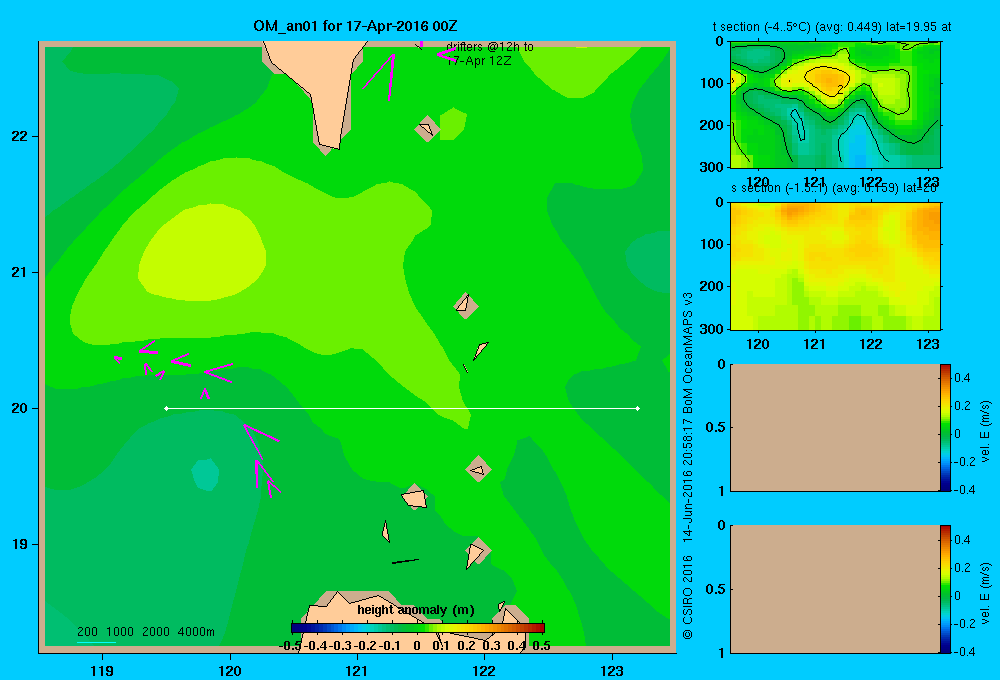1000x680 pixels.
Task: Click the lower 'vel. E (m/s)' colorbar
Action: (945, 589)
